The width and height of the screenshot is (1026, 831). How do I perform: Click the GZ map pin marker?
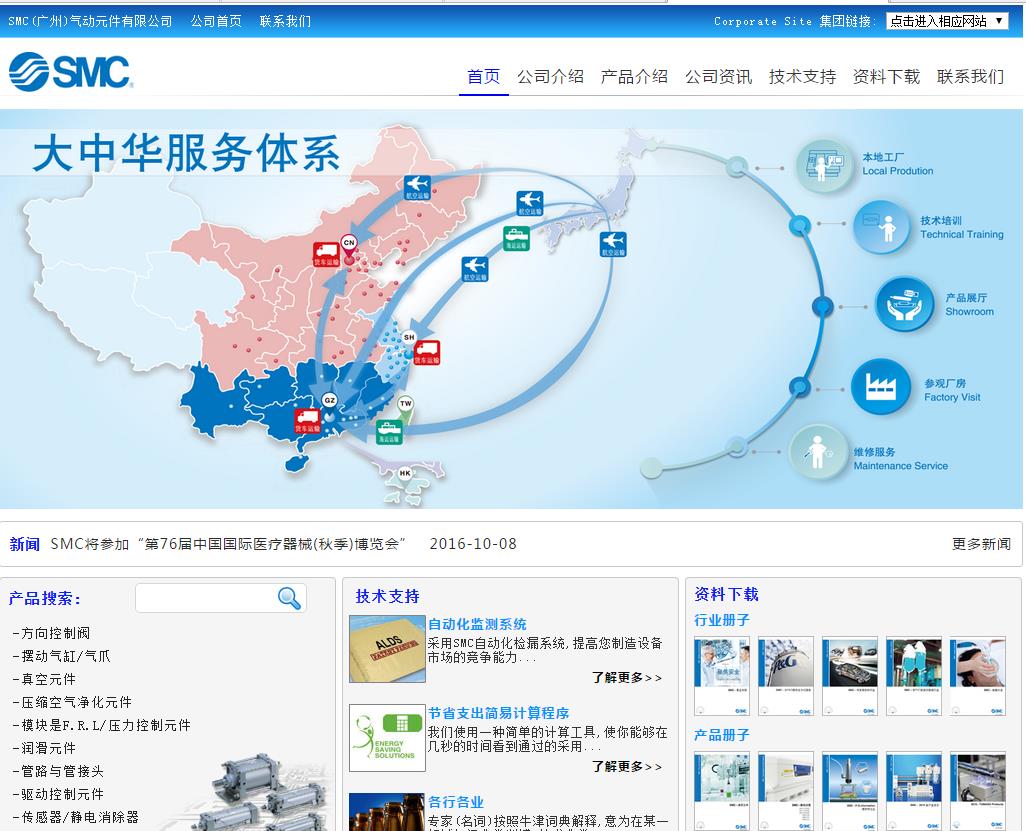coord(329,406)
